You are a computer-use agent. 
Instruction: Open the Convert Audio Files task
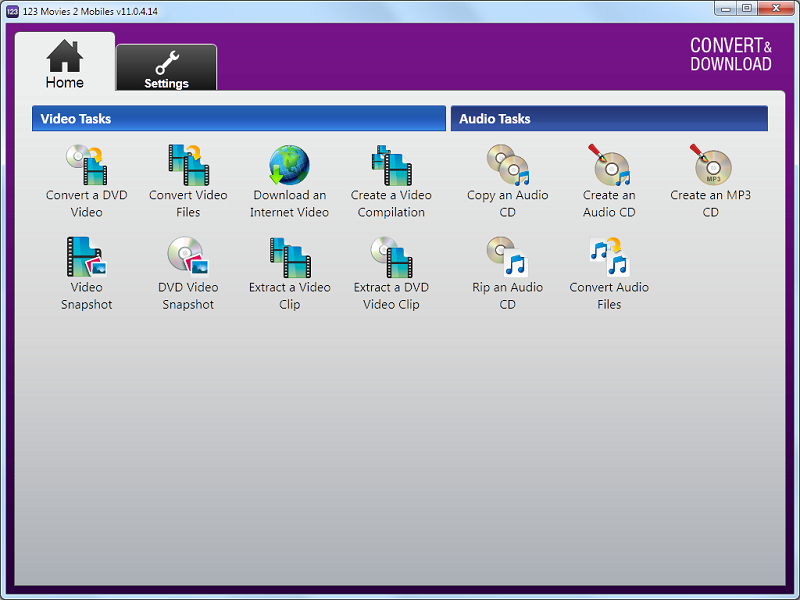[x=609, y=257]
